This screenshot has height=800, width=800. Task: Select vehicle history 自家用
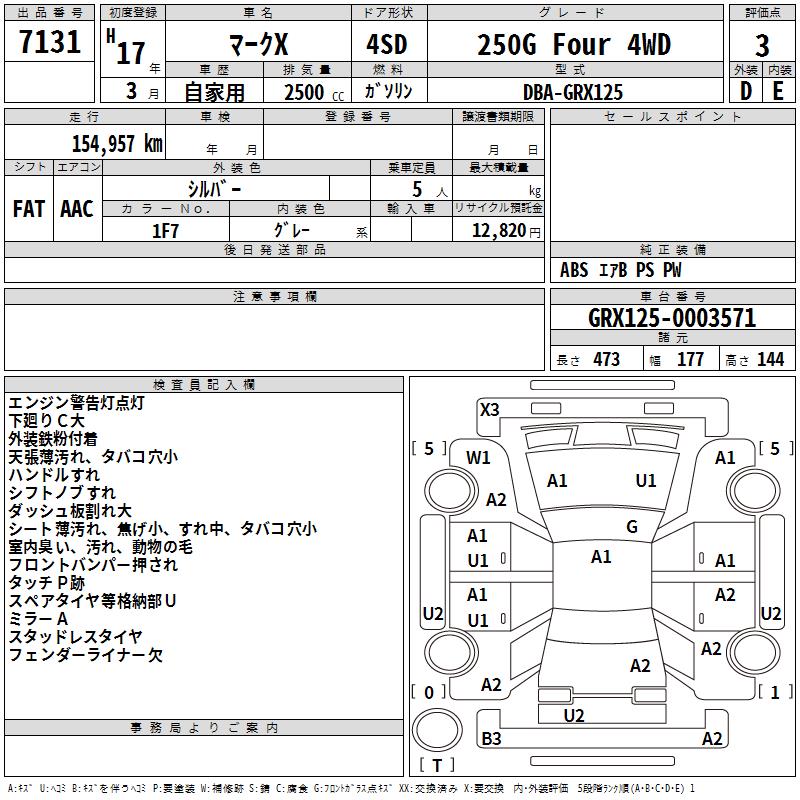pos(214,92)
